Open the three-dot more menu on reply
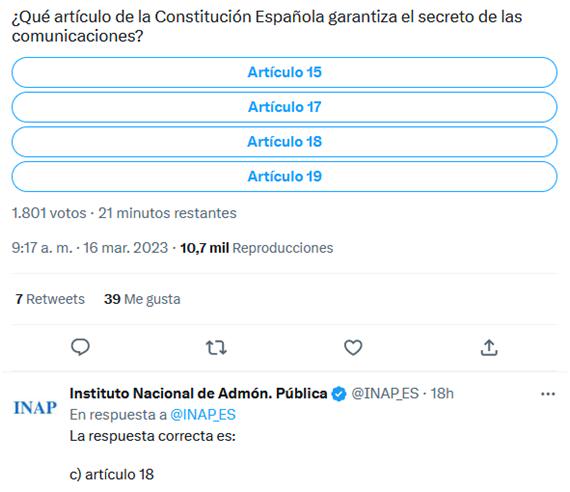This screenshot has width=570, height=492. click(x=548, y=394)
